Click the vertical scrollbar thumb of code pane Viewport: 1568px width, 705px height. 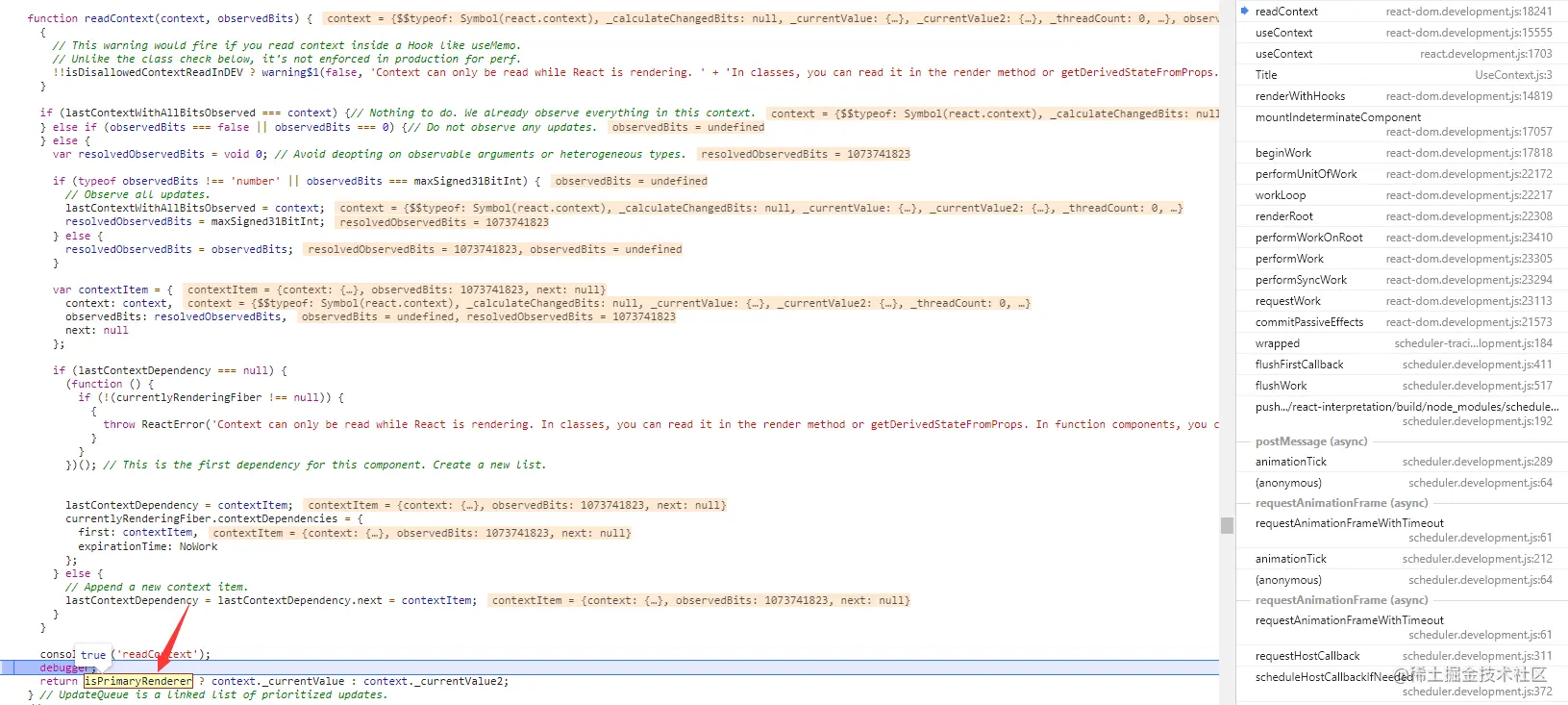click(x=1227, y=525)
